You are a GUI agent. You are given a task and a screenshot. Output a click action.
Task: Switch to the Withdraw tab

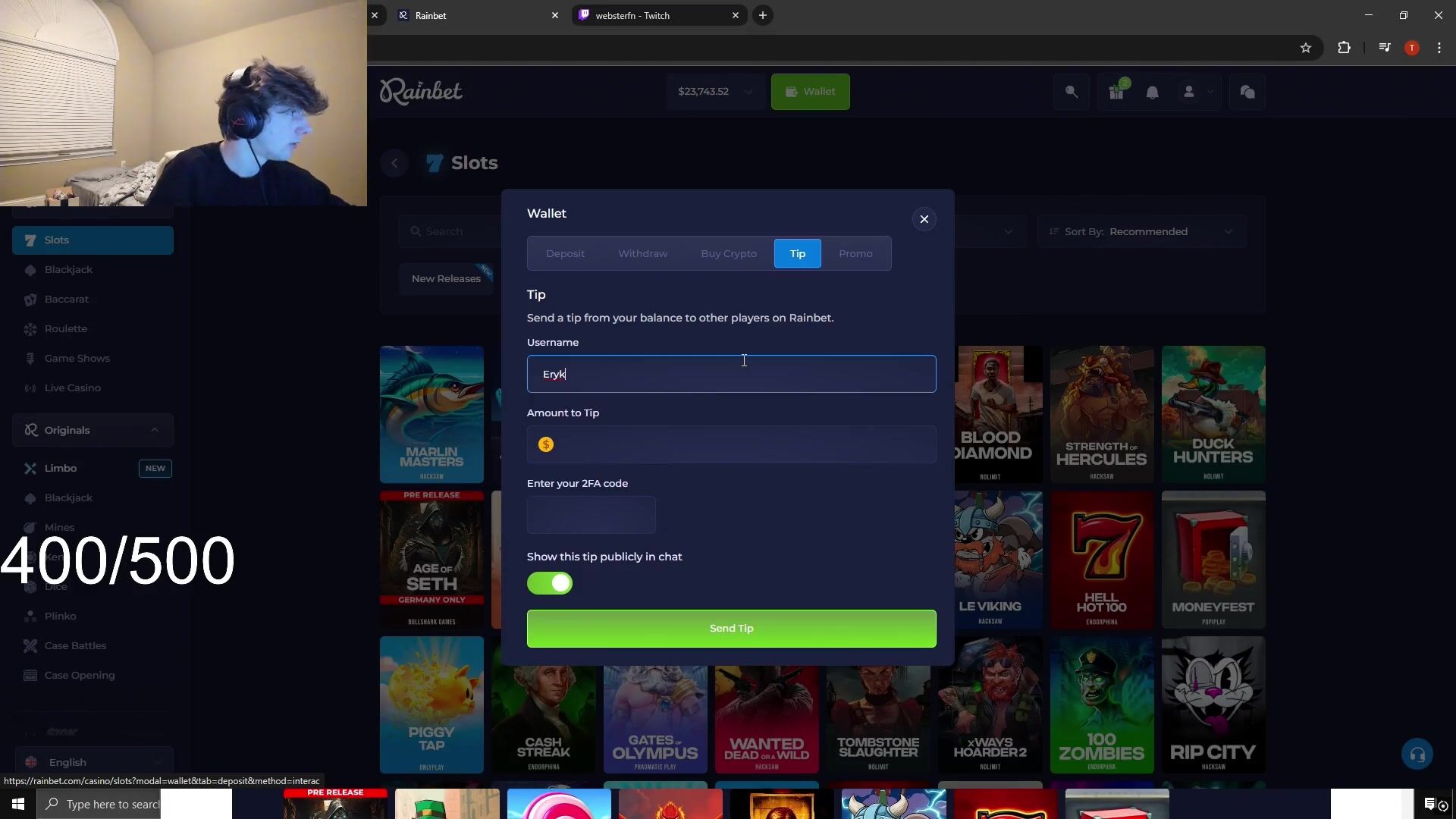coord(642,253)
